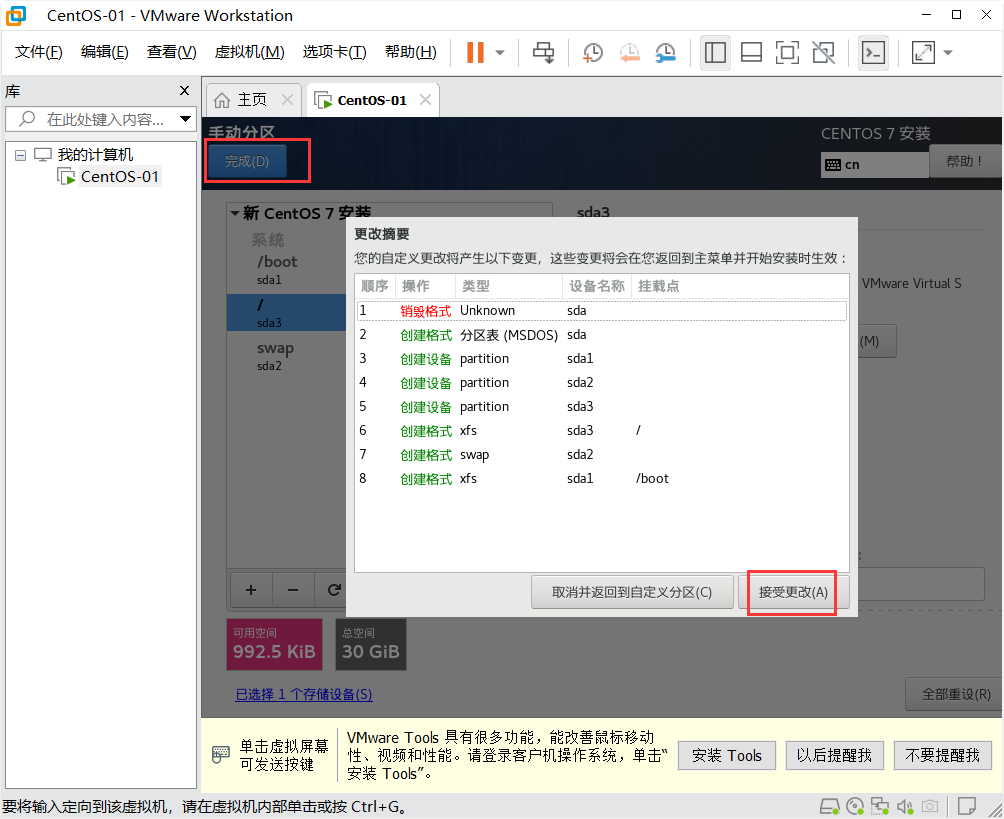Viewport: 1004px width, 819px height.
Task: Take a snapshot of the virtual machine
Action: 592,52
